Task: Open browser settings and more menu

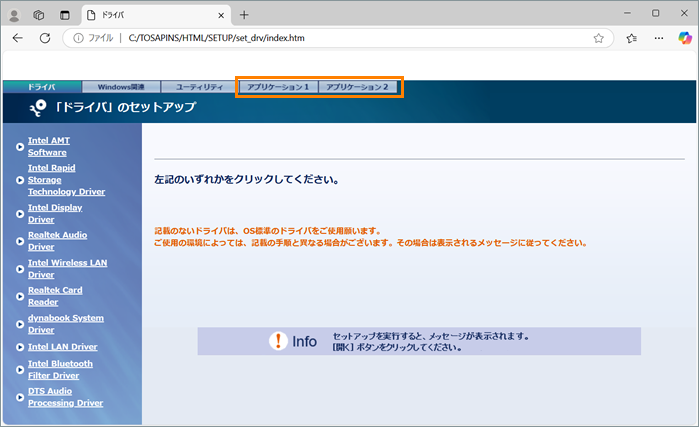Action: (x=659, y=38)
